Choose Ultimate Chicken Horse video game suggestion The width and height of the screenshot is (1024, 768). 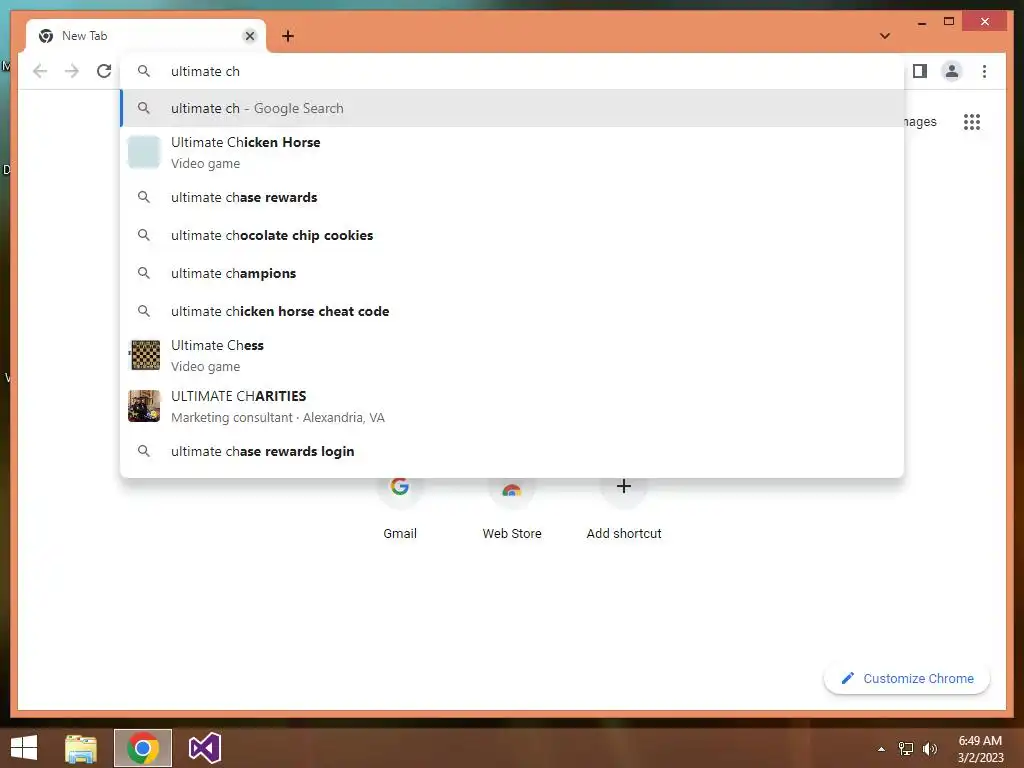click(512, 152)
